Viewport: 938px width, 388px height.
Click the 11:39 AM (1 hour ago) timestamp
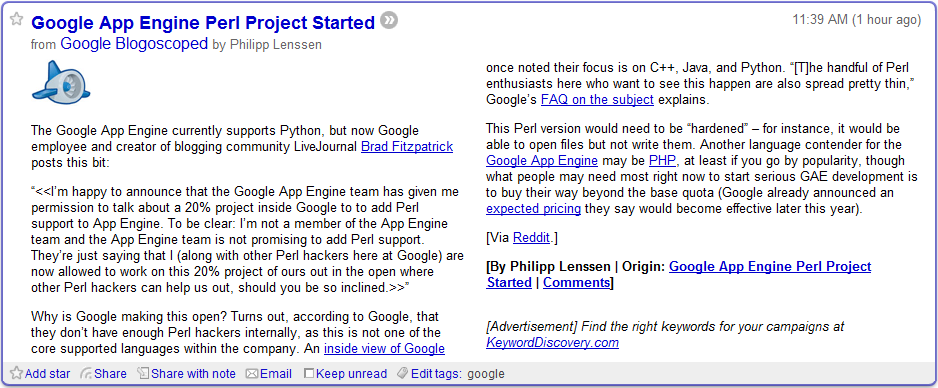[x=857, y=20]
